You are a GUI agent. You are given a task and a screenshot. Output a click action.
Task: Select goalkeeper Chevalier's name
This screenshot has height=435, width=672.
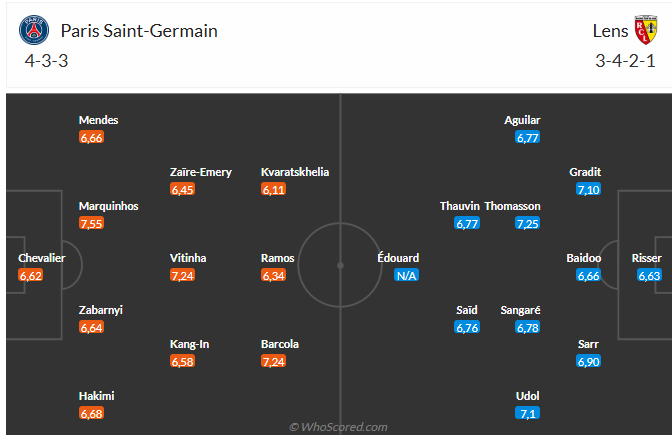[x=42, y=258]
